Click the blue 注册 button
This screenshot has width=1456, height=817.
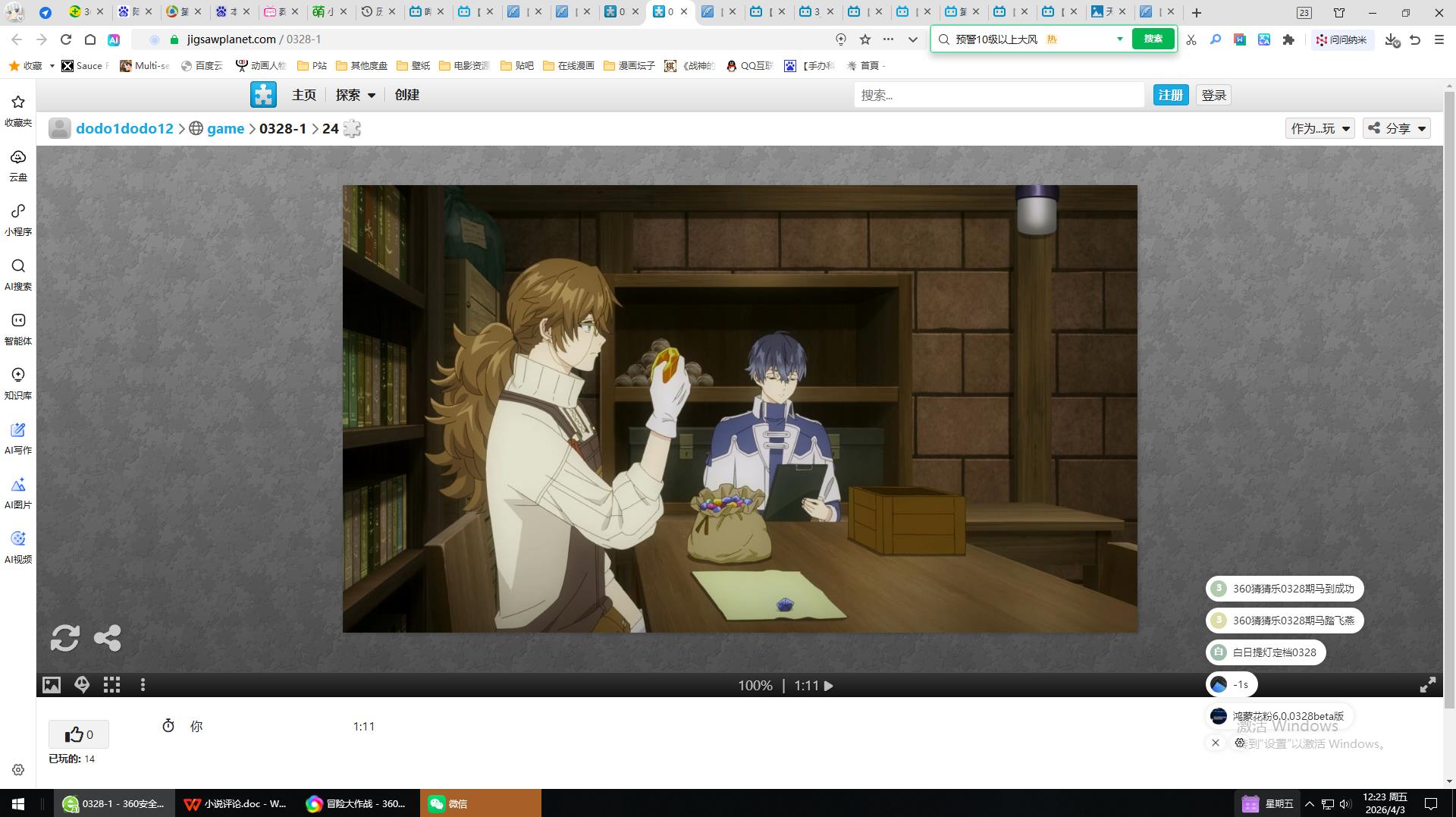1170,95
